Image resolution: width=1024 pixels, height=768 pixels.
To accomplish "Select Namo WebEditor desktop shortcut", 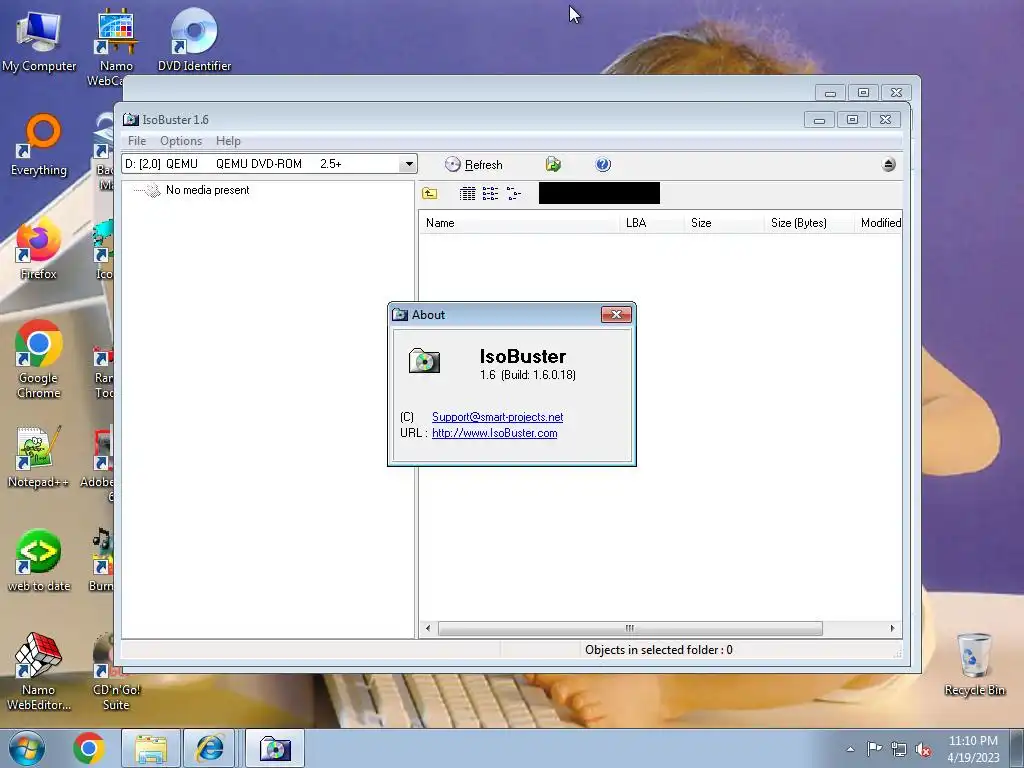I will click(39, 671).
